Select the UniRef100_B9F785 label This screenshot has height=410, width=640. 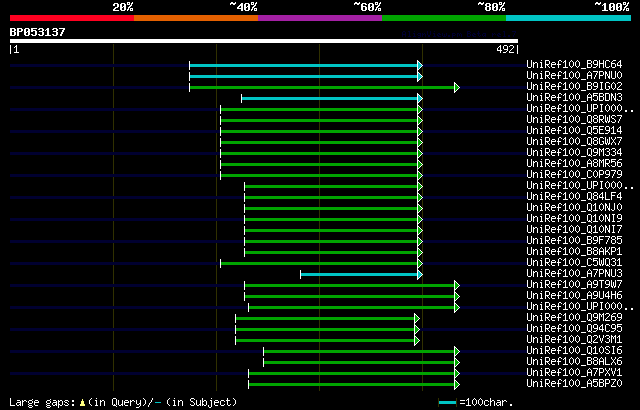point(574,241)
